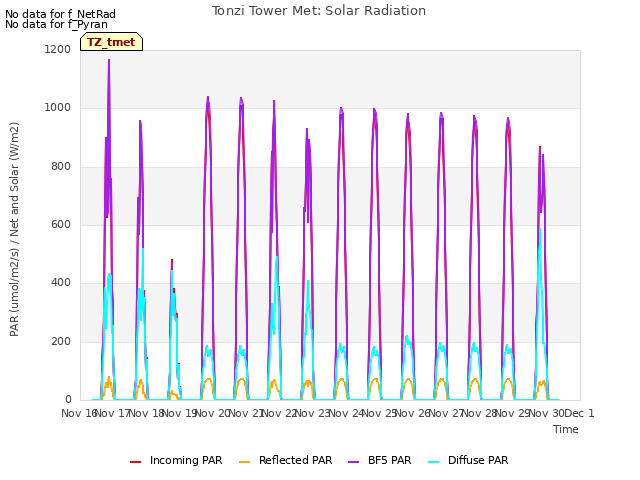Image resolution: width=640 pixels, height=480 pixels.
Task: Click the 1000 y-axis tick label
Action: click(58, 108)
